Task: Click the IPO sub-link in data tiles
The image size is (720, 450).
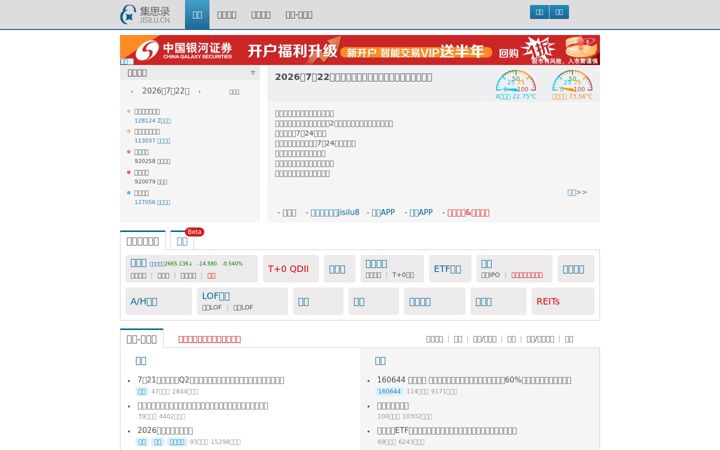Action: pyautogui.click(x=490, y=275)
